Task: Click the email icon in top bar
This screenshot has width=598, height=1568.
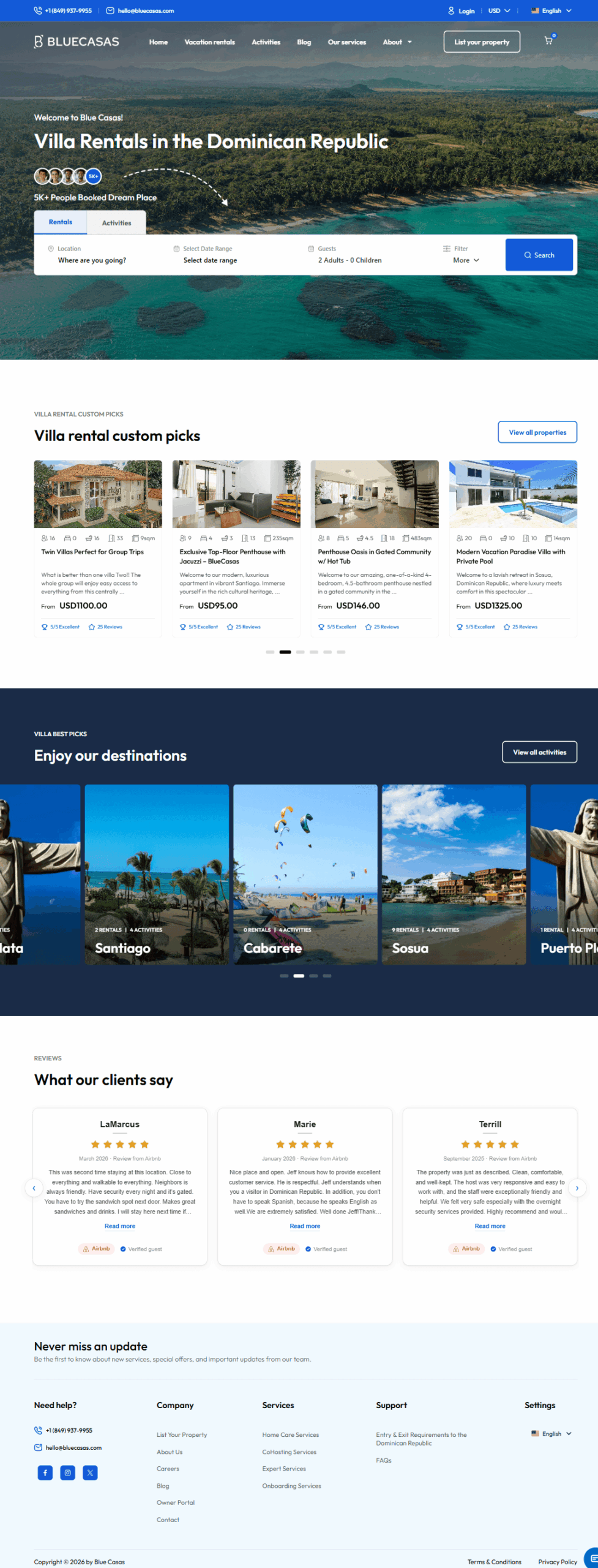Action: pos(110,10)
